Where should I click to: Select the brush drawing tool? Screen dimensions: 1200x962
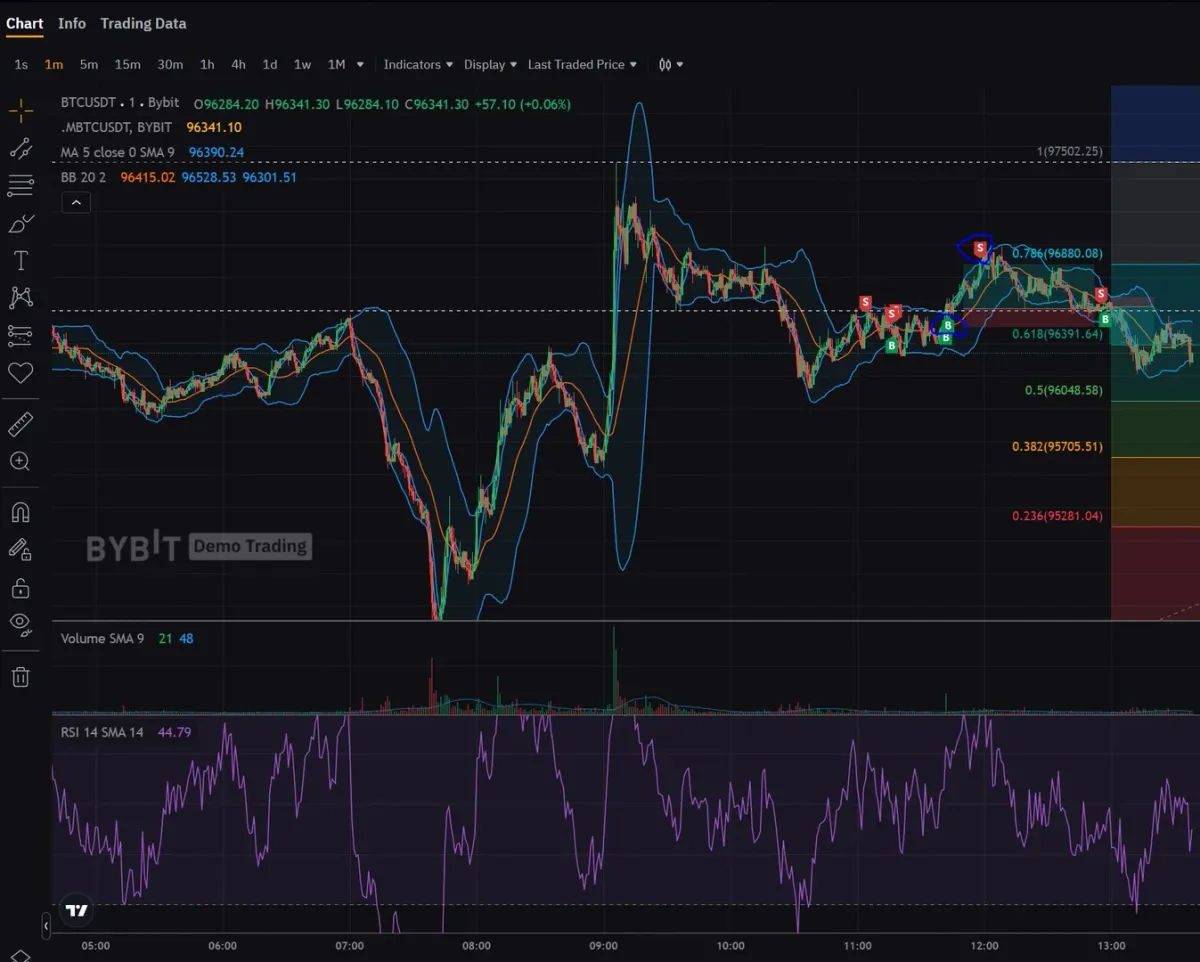click(x=20, y=223)
